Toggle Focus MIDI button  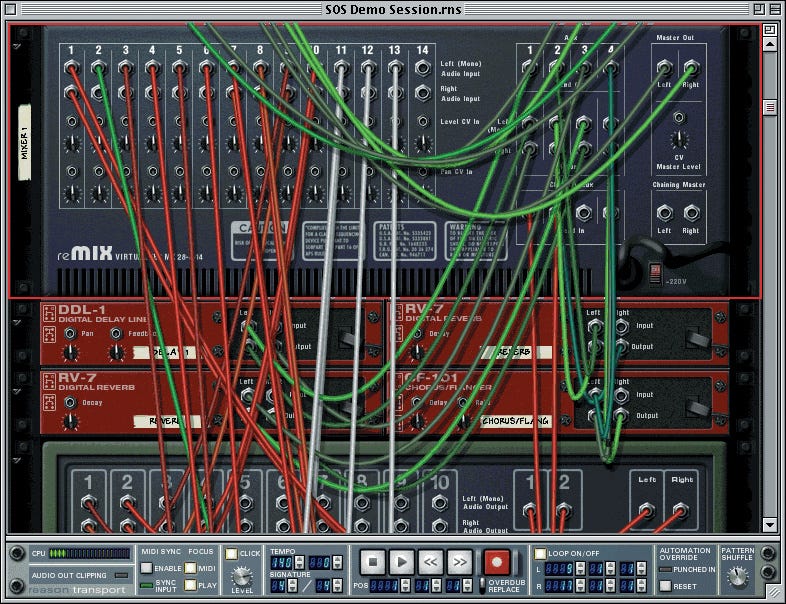click(190, 568)
